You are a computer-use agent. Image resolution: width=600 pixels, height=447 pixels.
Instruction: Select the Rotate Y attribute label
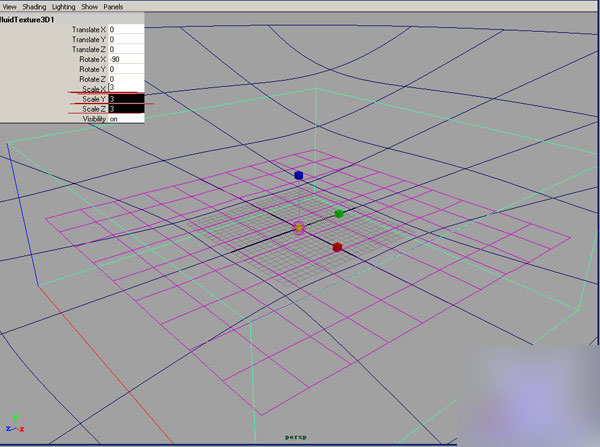pos(92,69)
